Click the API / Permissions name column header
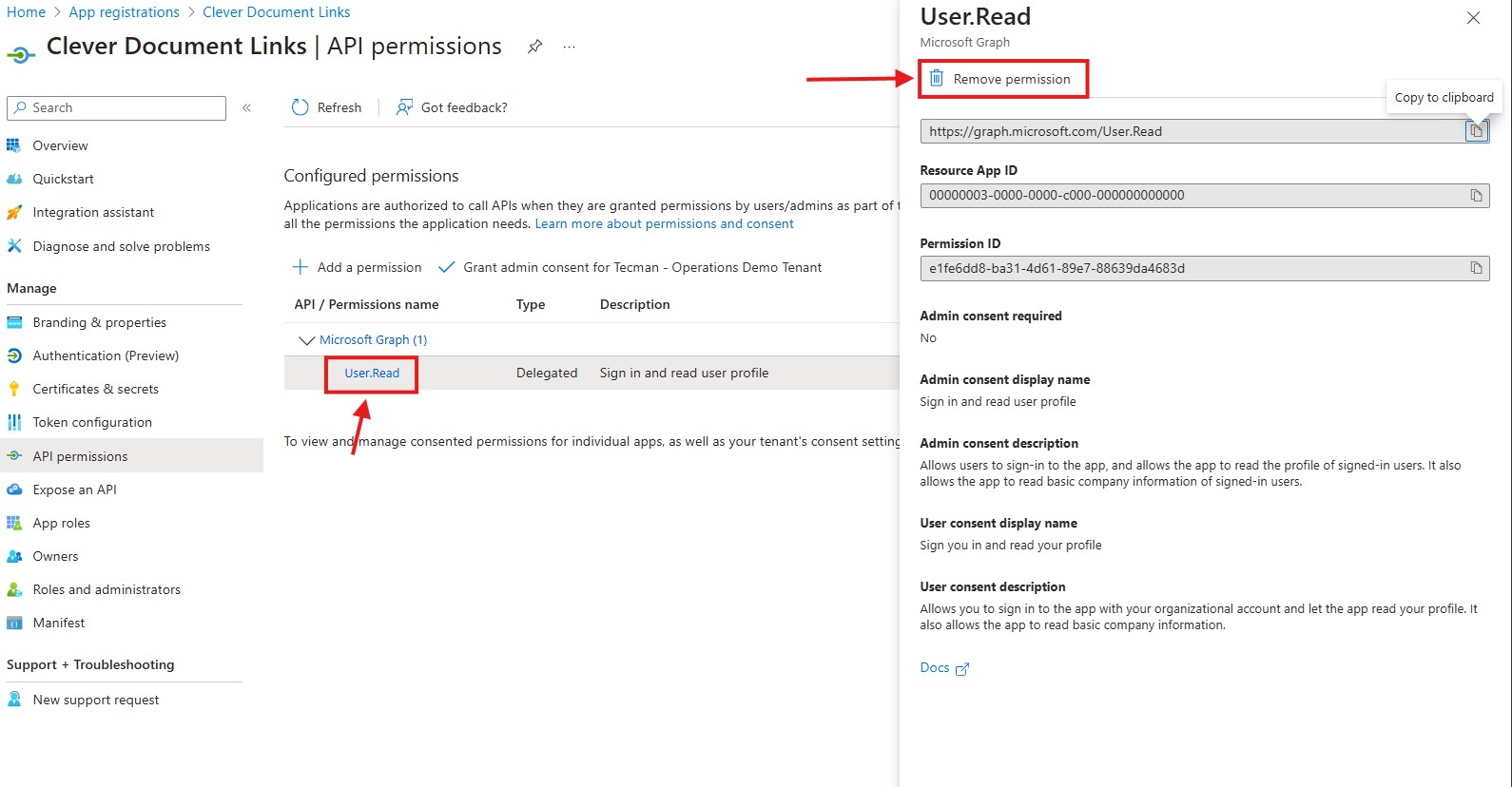Screen dimensions: 1512x787 [x=366, y=304]
